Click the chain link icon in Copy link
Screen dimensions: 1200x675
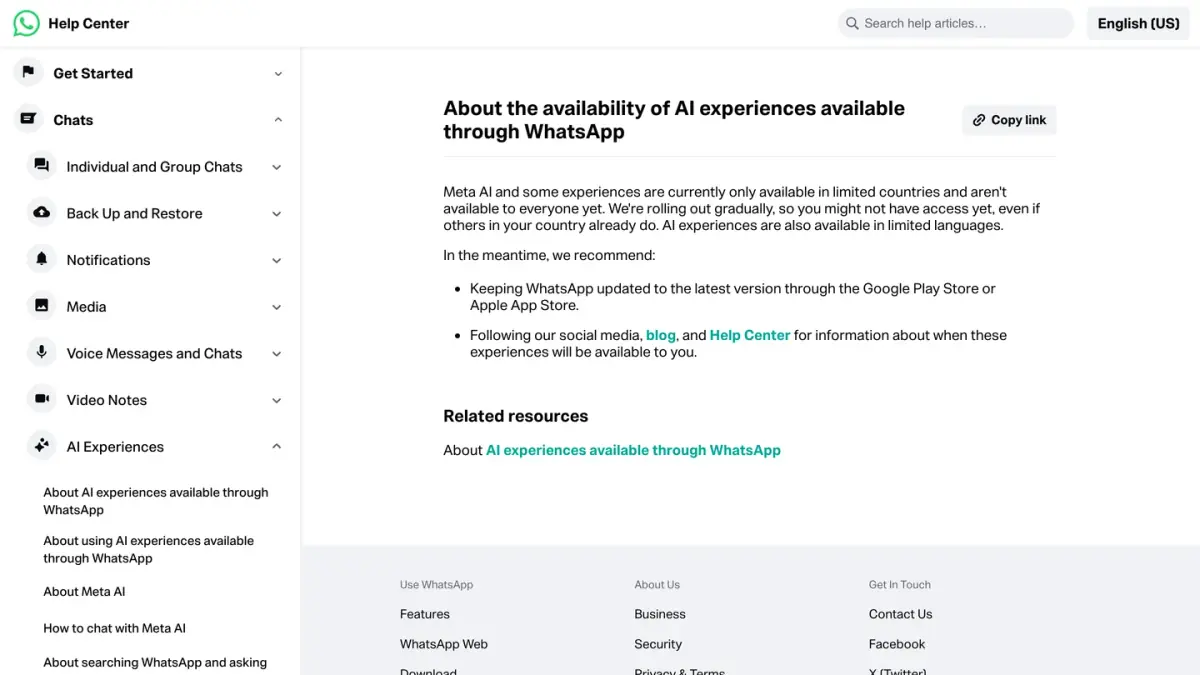(979, 120)
